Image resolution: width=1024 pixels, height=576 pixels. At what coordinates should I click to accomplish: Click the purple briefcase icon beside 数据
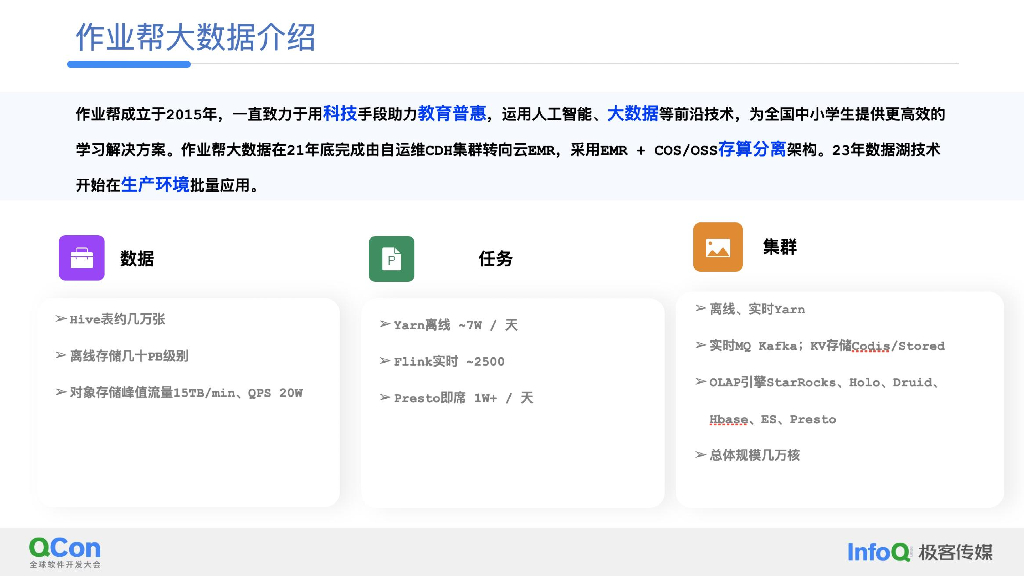click(81, 258)
